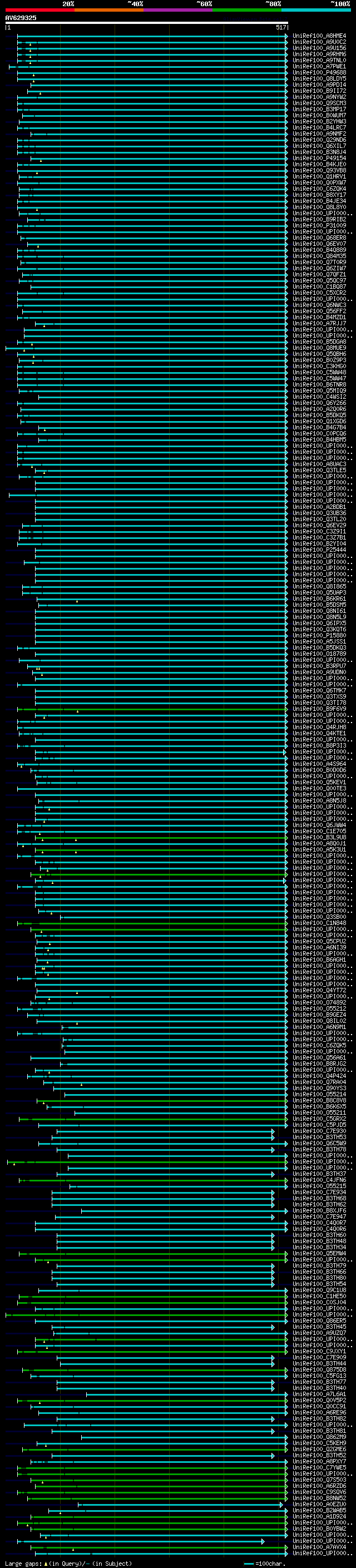Select UniRef100_C9JXY1 label
This screenshot has height=1568, width=356.
pyautogui.click(x=319, y=1351)
